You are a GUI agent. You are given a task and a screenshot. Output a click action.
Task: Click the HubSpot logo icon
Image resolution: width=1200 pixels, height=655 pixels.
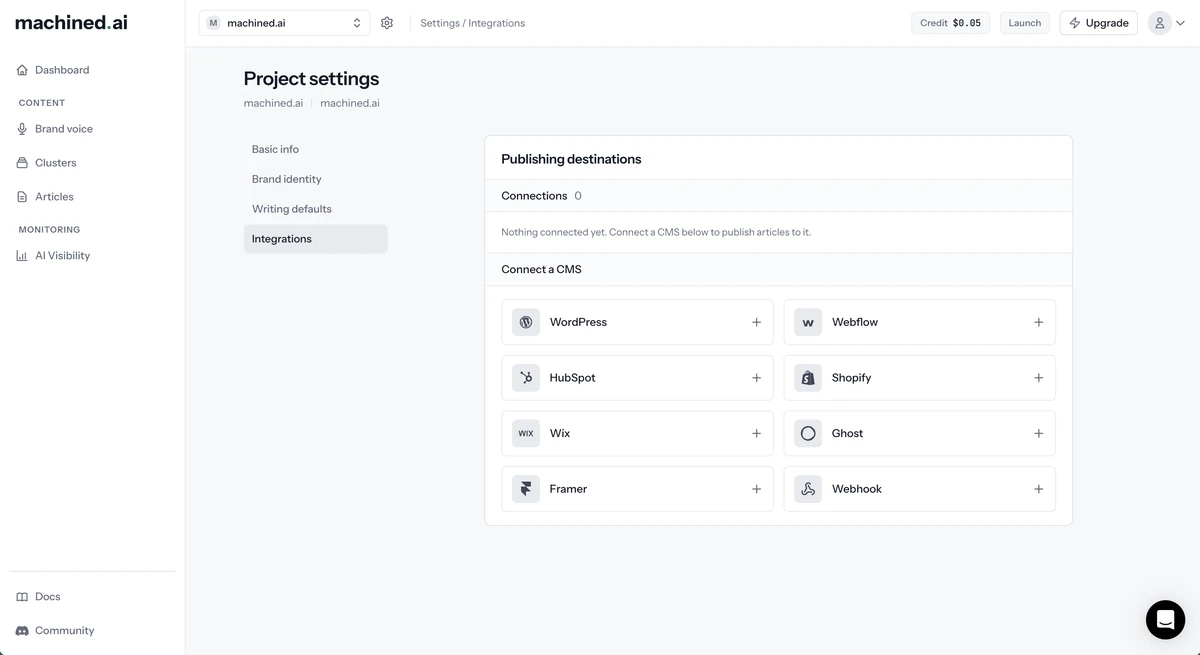526,378
